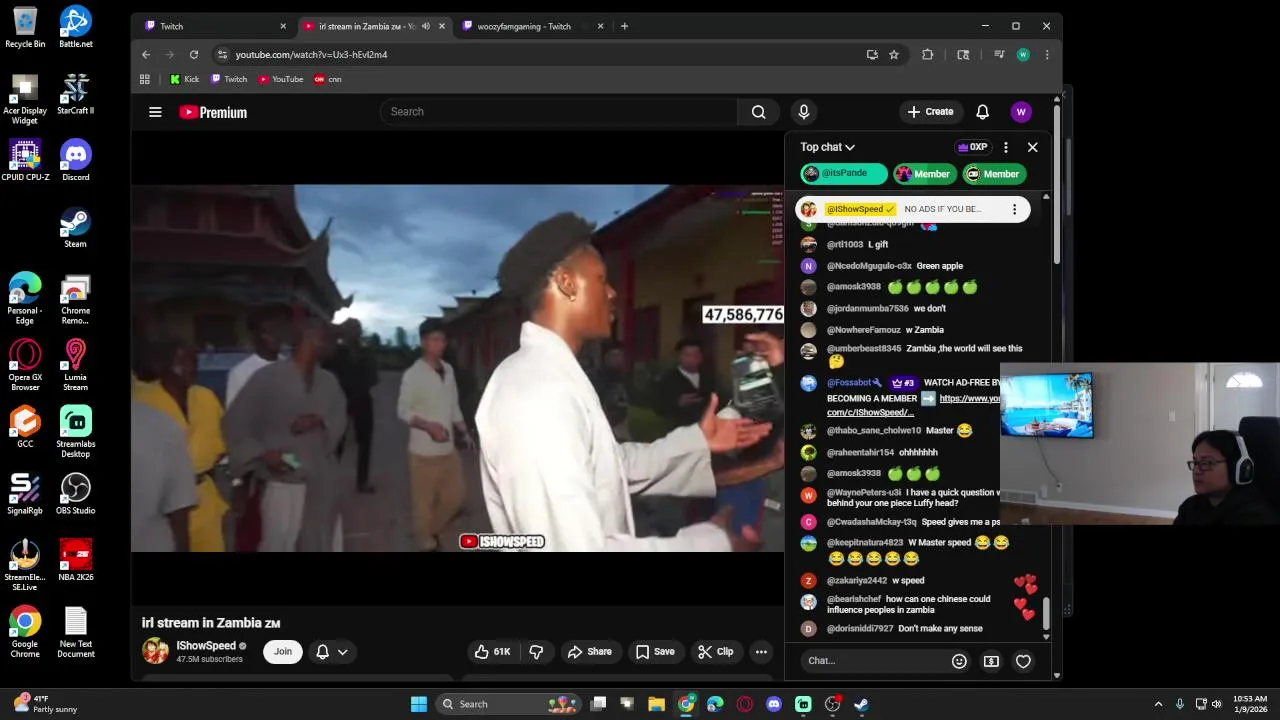Open NBA 2K26 desktop shortcut
The width and height of the screenshot is (1280, 720).
[x=76, y=561]
